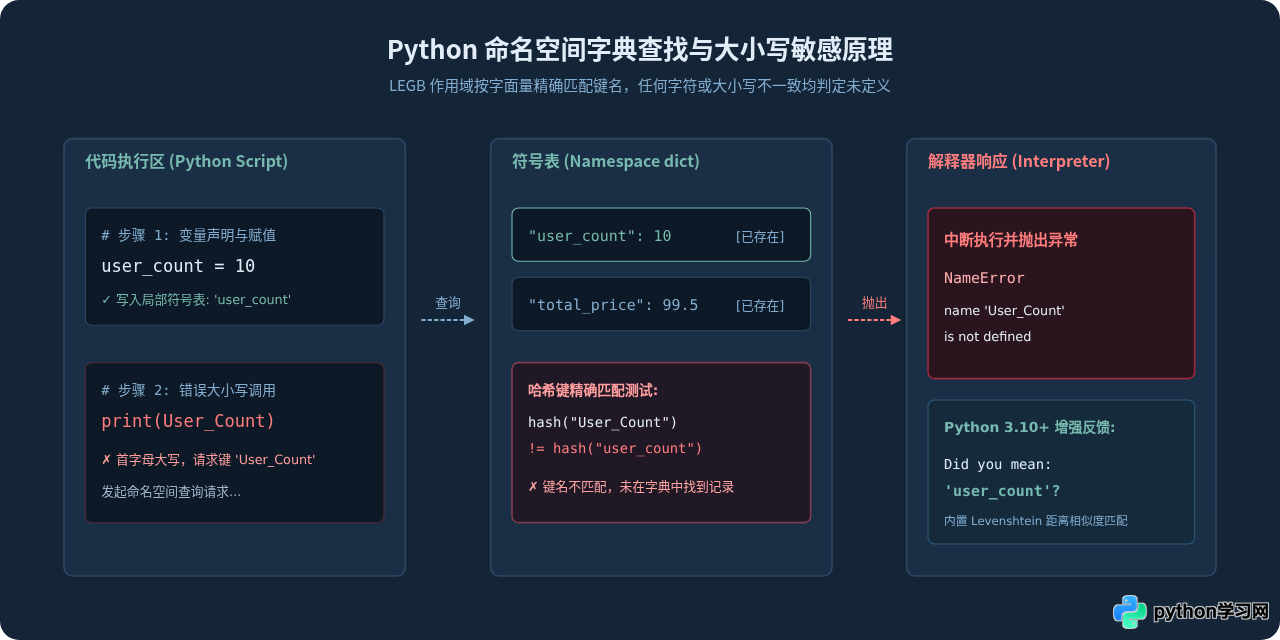Select the "NameError" exception name

click(984, 278)
